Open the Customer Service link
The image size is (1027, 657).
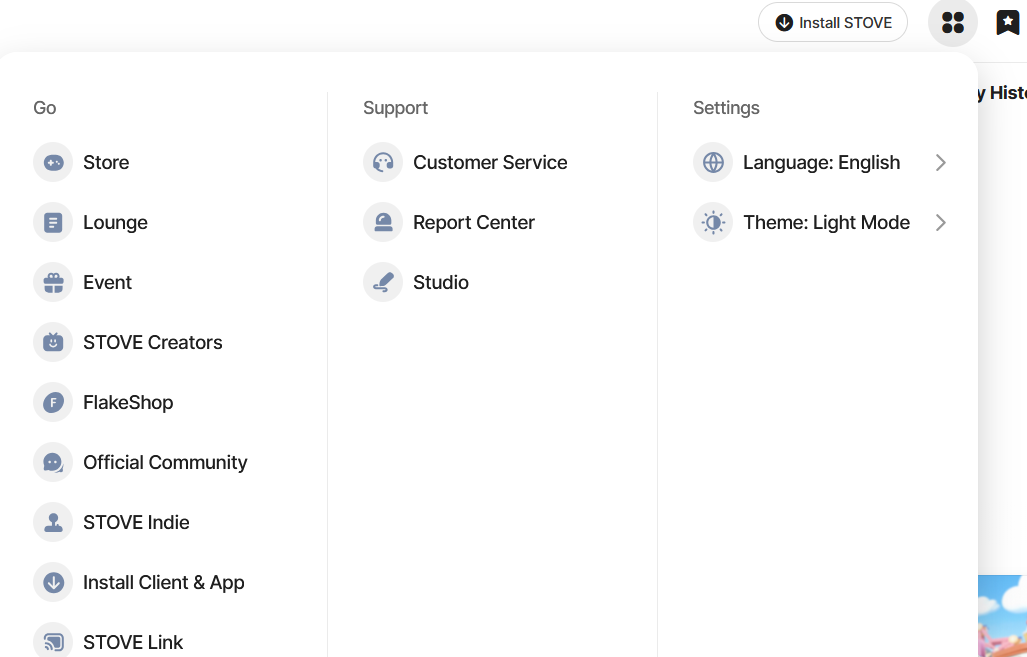click(x=490, y=162)
